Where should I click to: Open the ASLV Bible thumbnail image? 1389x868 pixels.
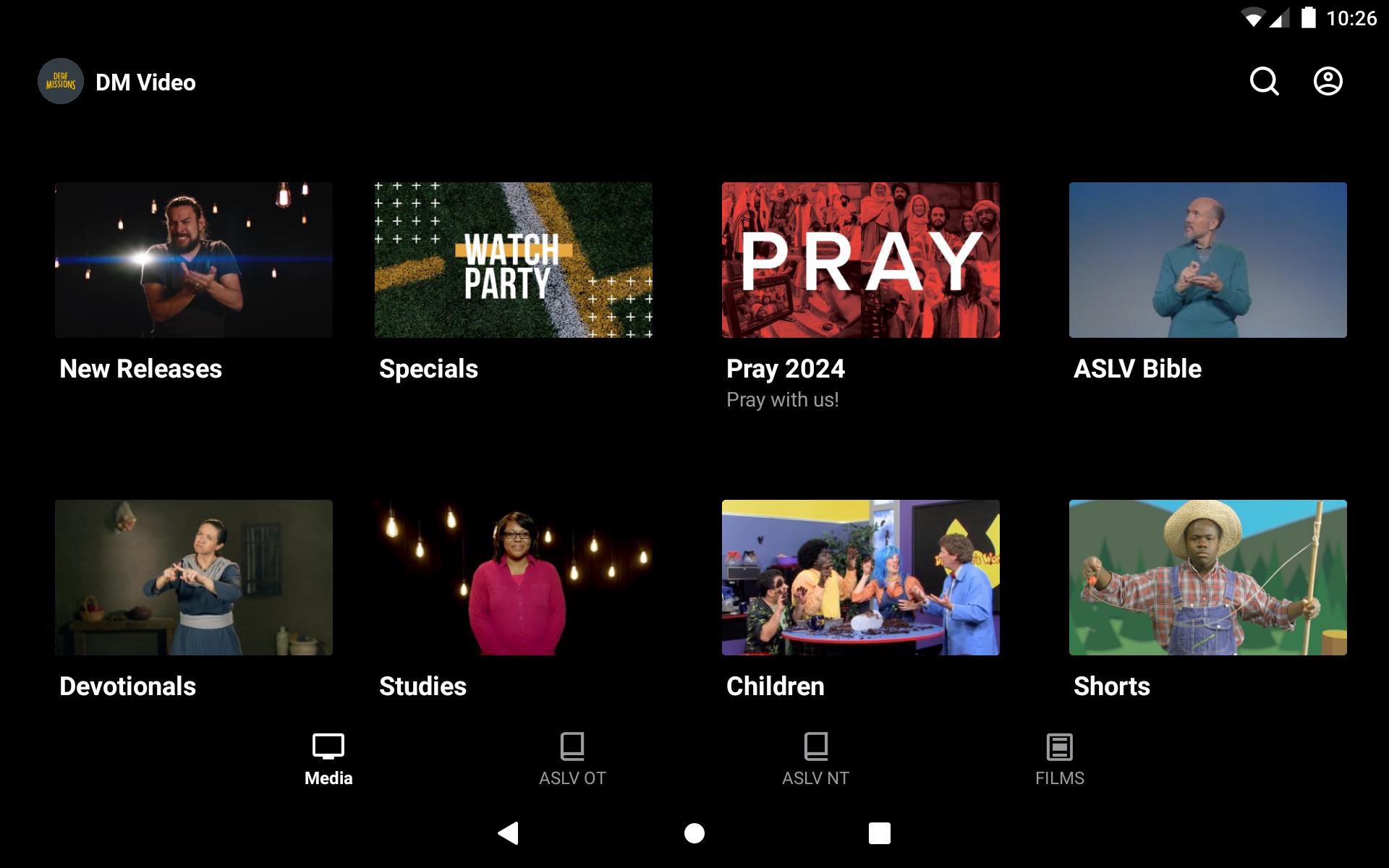click(x=1207, y=260)
